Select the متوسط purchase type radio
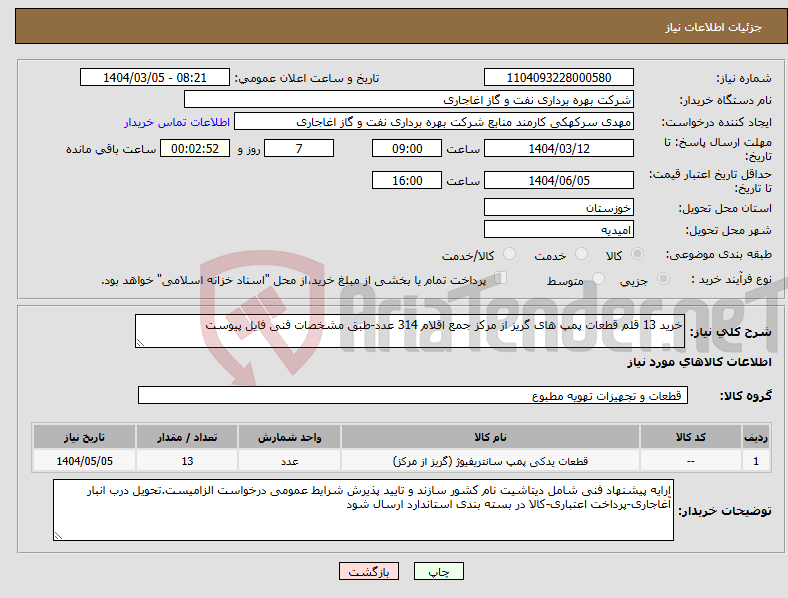The width and height of the screenshot is (788, 598). click(599, 278)
